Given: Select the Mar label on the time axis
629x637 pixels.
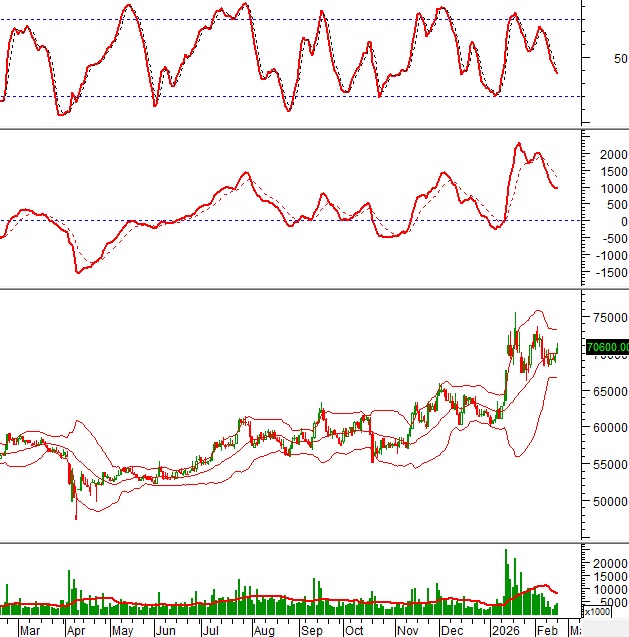Looking at the screenshot, I should (x=30, y=630).
